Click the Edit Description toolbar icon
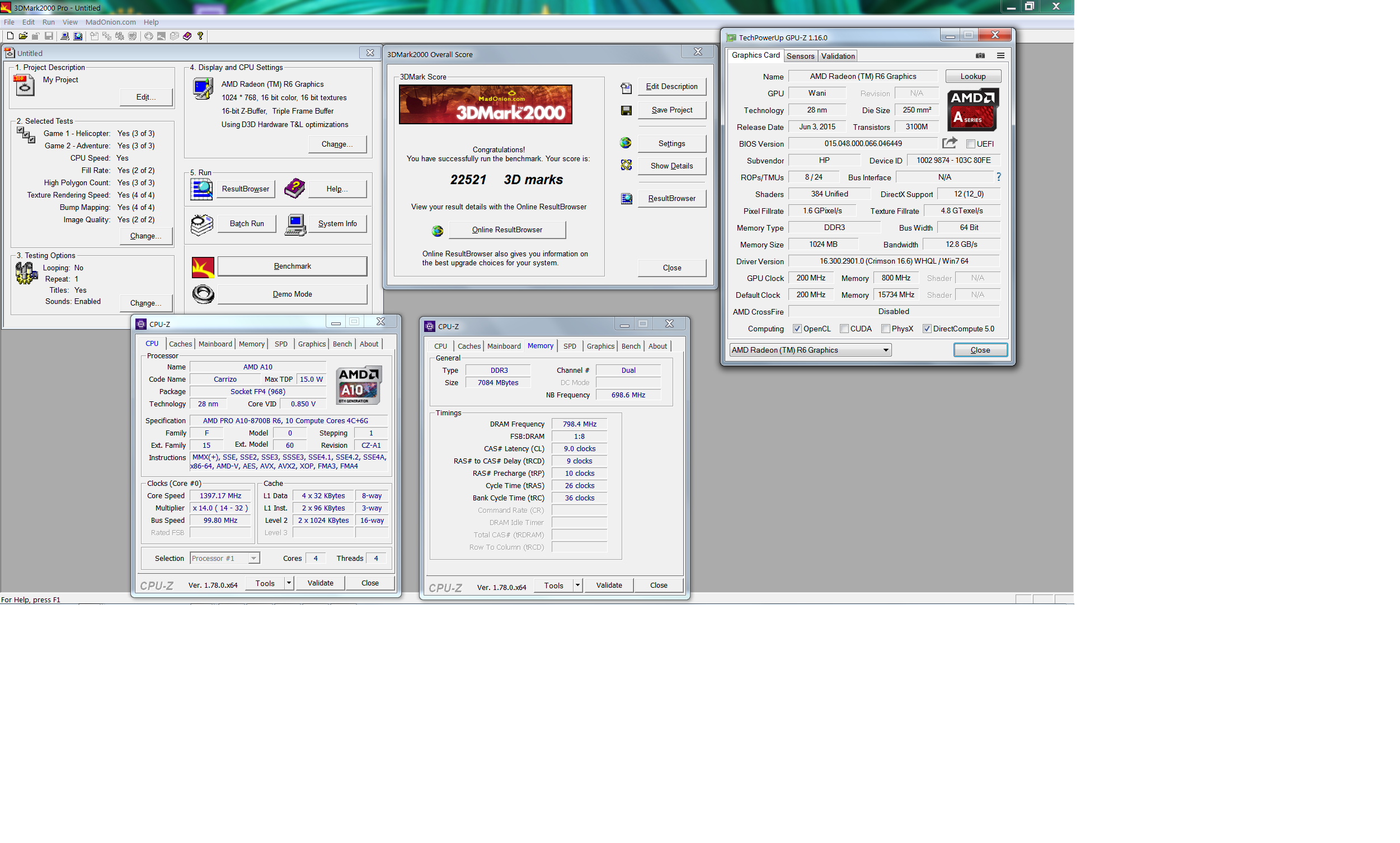 94,36
